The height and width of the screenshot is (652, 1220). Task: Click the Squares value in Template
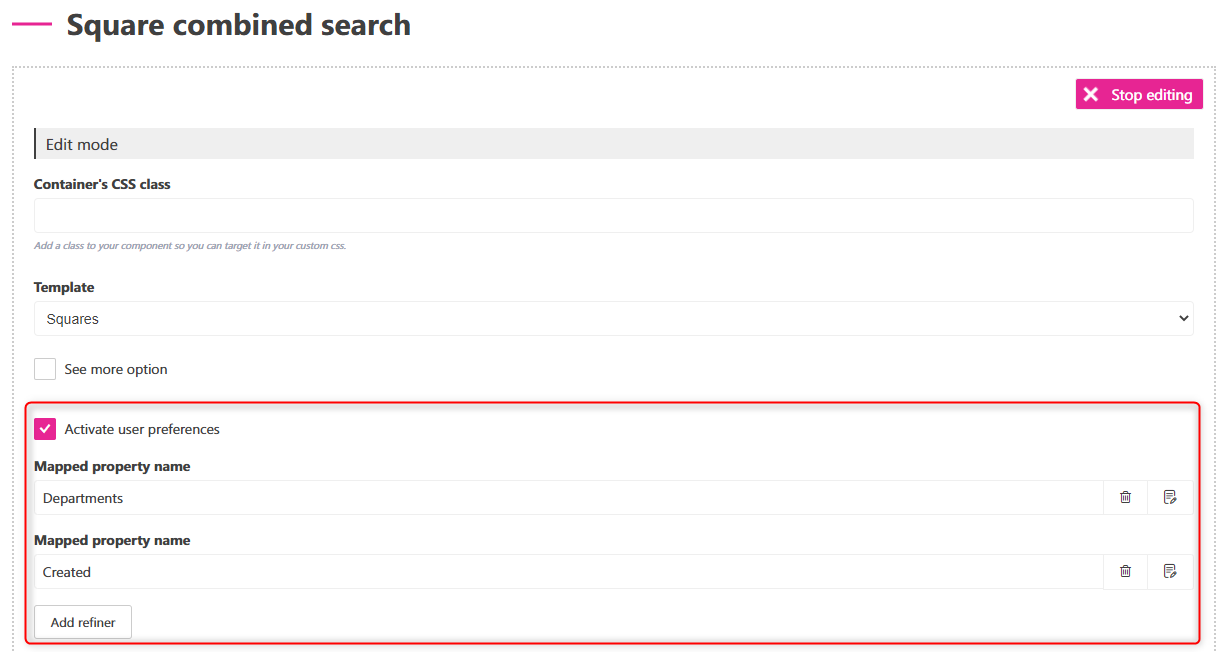click(73, 319)
